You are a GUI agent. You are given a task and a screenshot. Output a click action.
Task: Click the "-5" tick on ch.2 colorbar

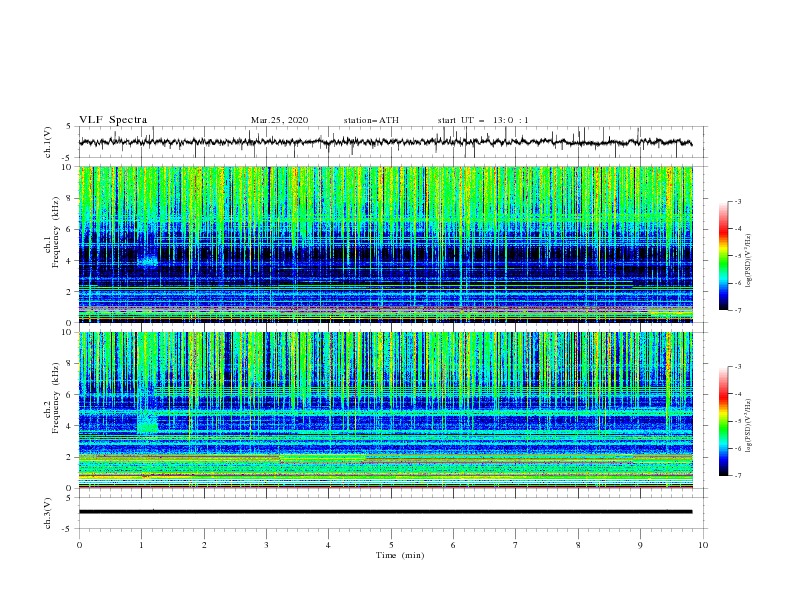tap(737, 421)
